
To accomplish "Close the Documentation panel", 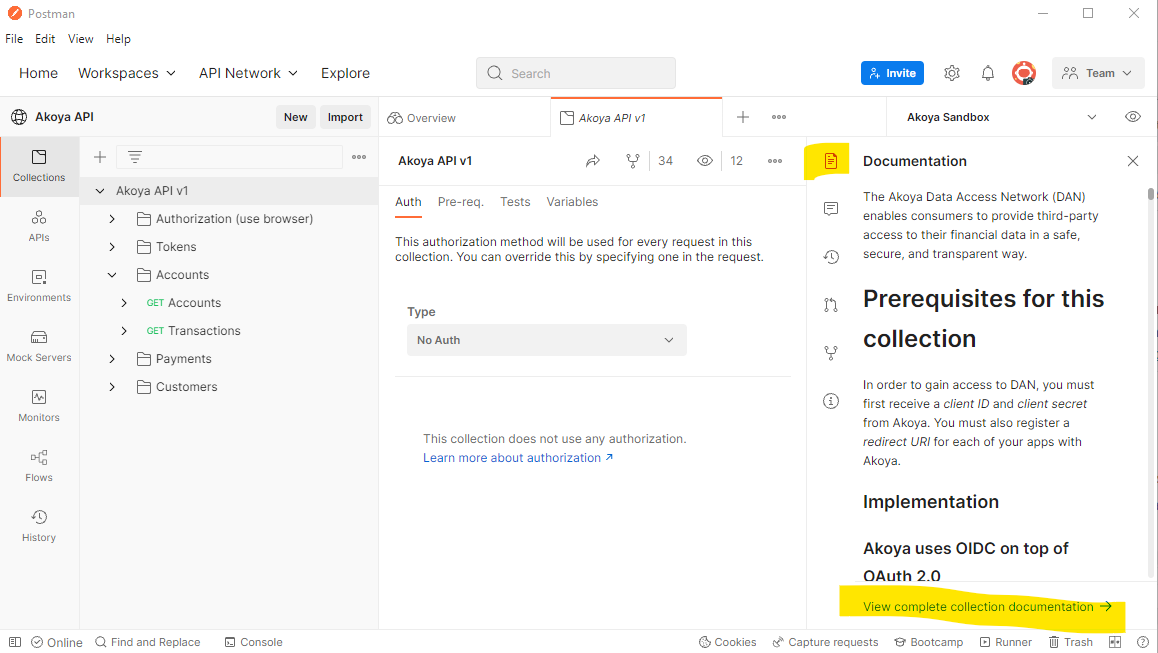I will [1133, 161].
